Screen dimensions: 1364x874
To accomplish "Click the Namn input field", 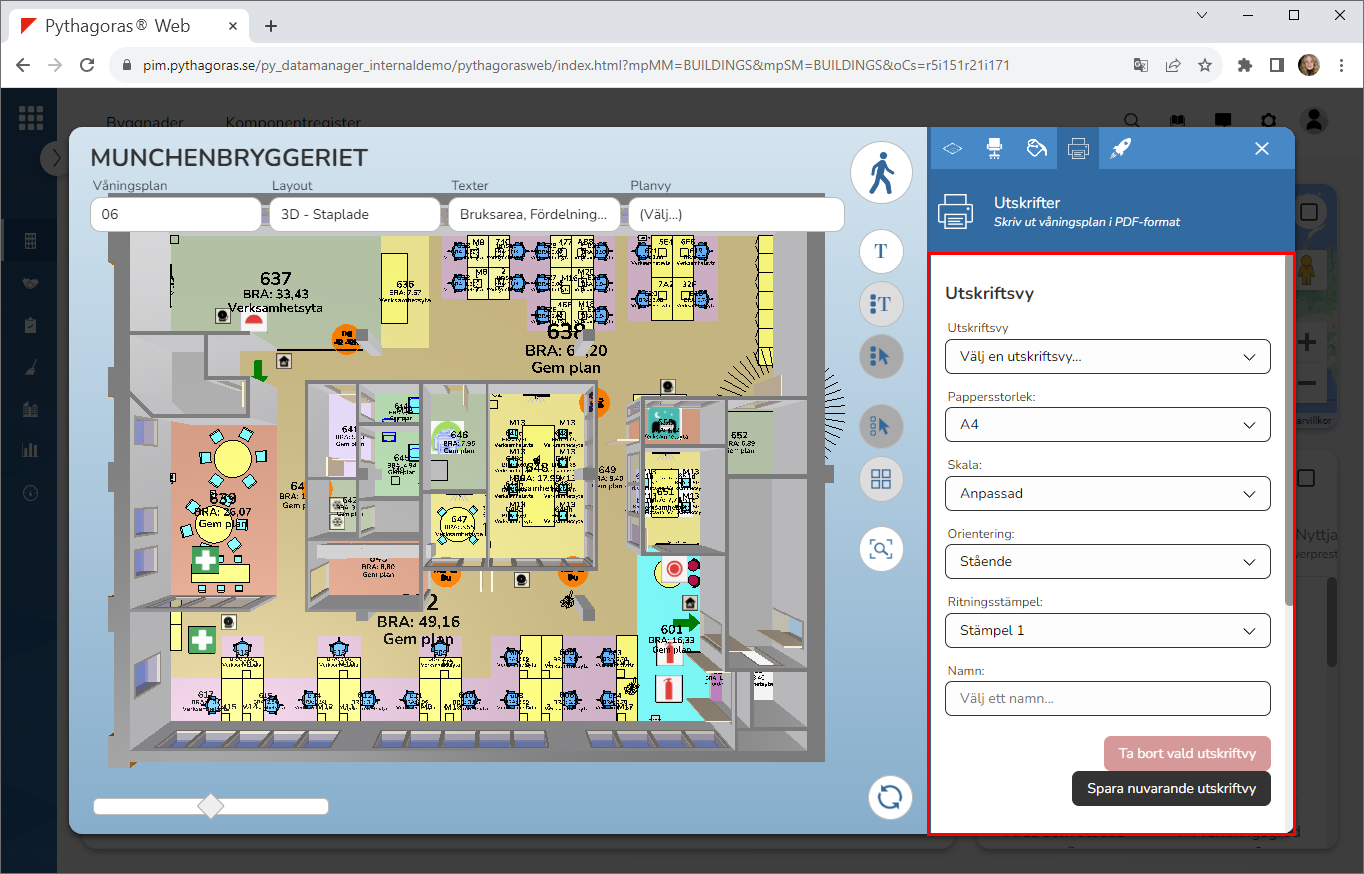I will click(1107, 699).
